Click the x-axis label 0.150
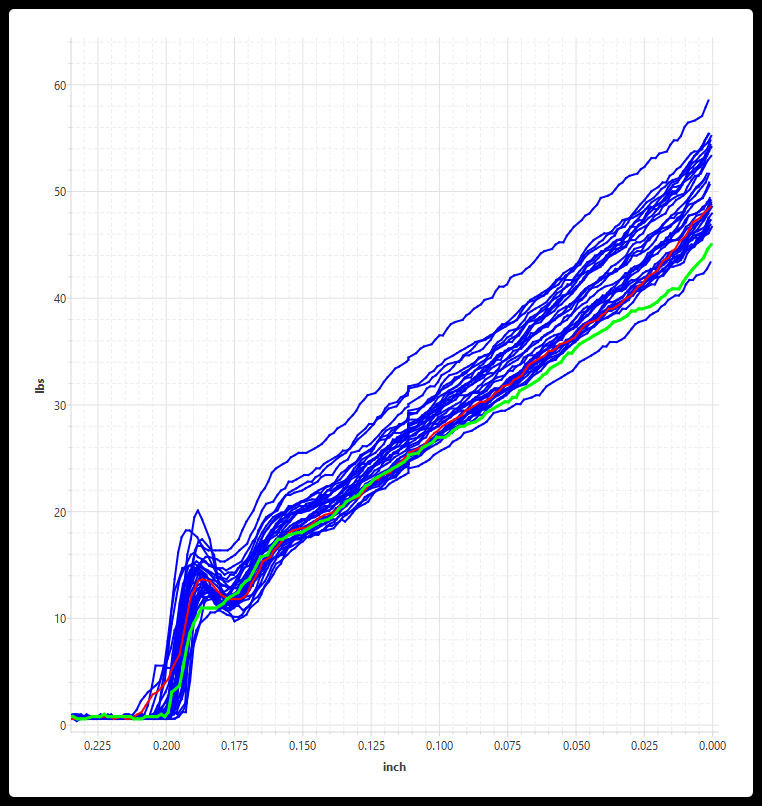This screenshot has width=762, height=806. pos(302,746)
